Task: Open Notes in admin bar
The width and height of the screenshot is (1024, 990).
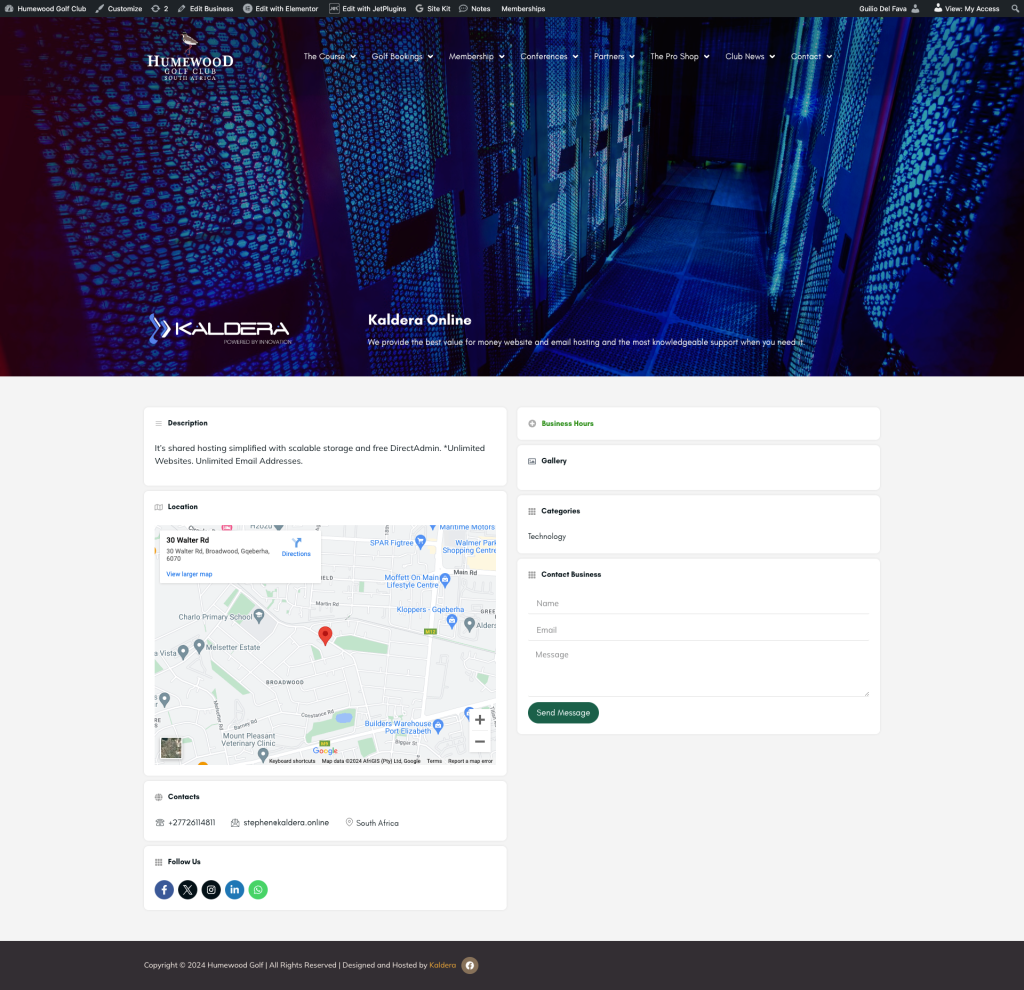Action: [475, 8]
